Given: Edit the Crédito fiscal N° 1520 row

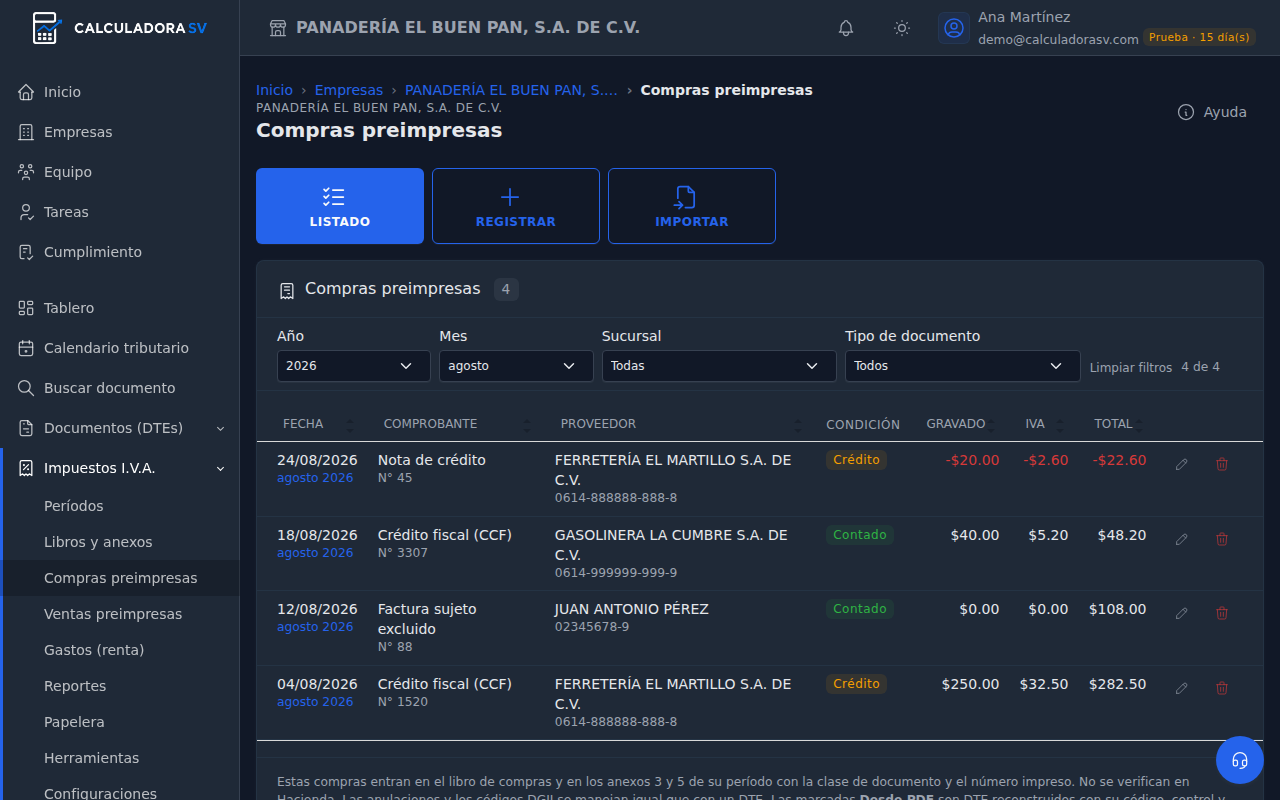Looking at the screenshot, I should (1182, 688).
